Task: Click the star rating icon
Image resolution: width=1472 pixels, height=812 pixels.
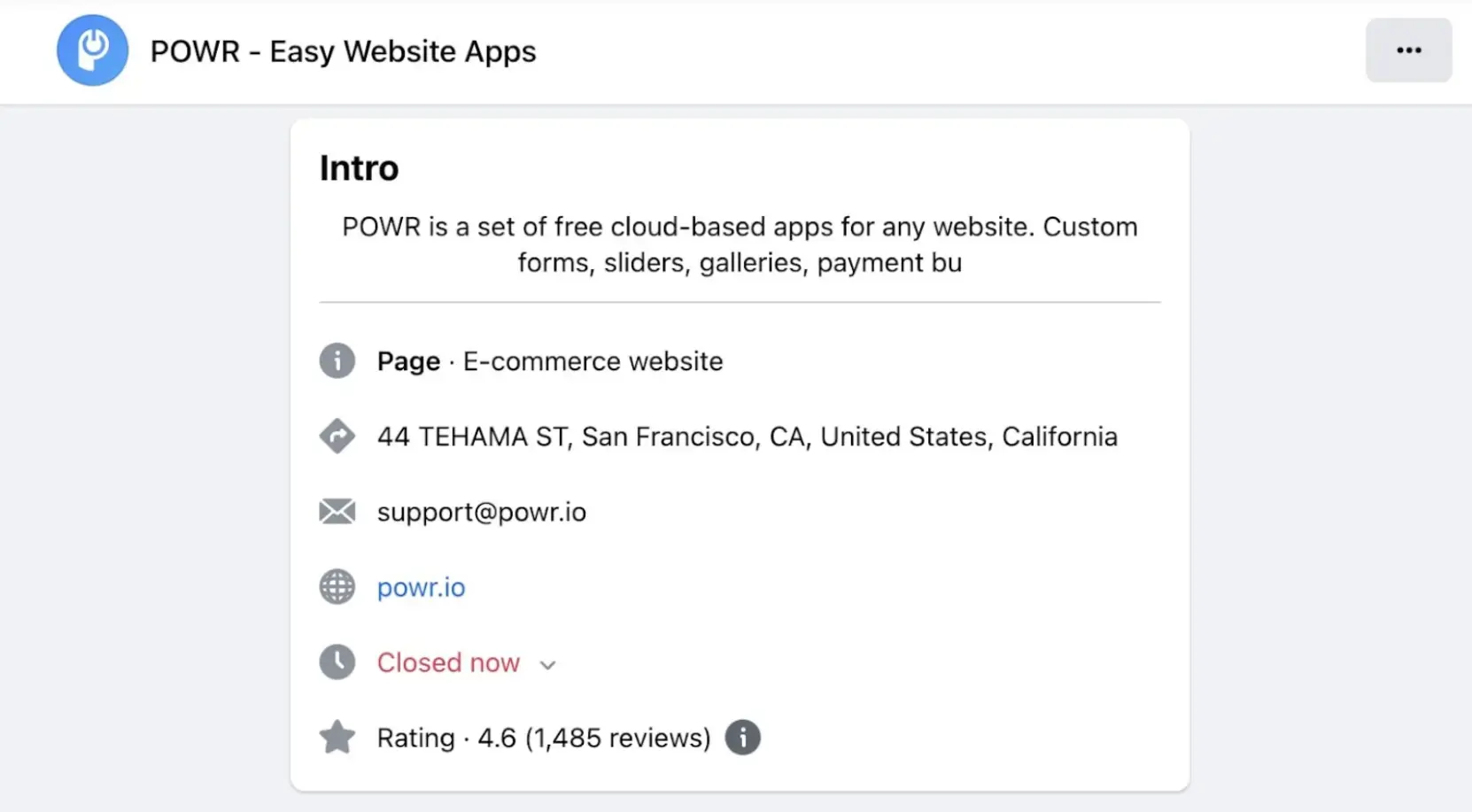Action: point(337,738)
